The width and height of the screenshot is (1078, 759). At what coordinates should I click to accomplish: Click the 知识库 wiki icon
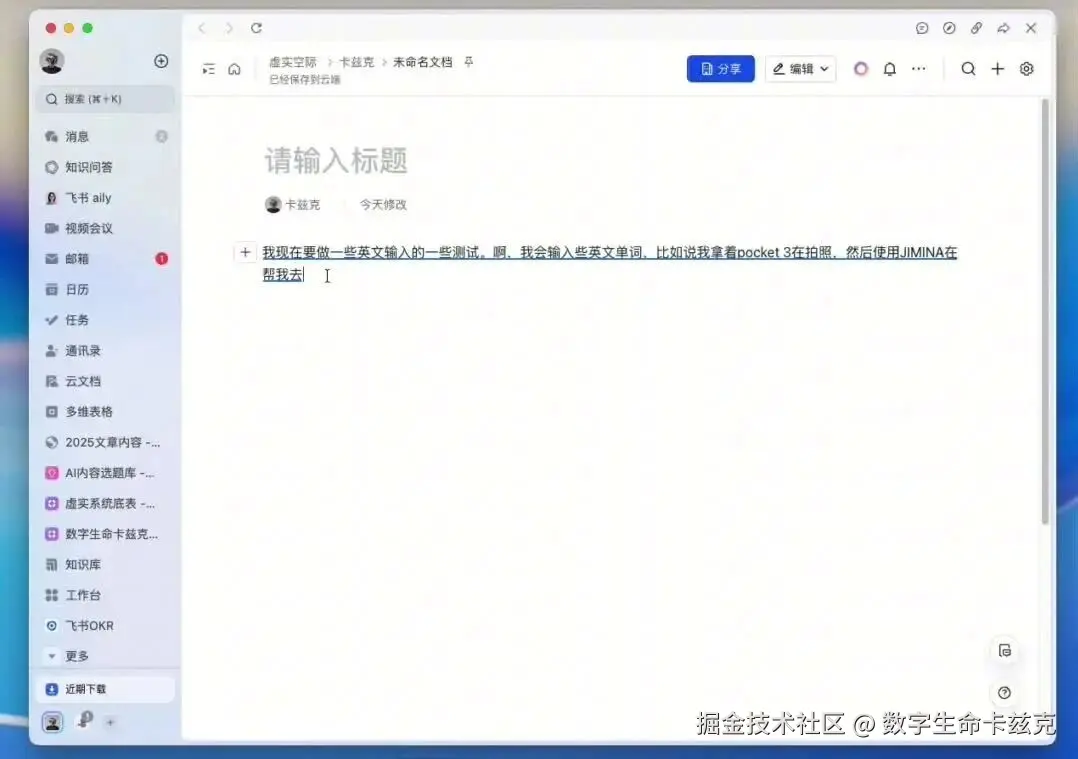pos(51,564)
